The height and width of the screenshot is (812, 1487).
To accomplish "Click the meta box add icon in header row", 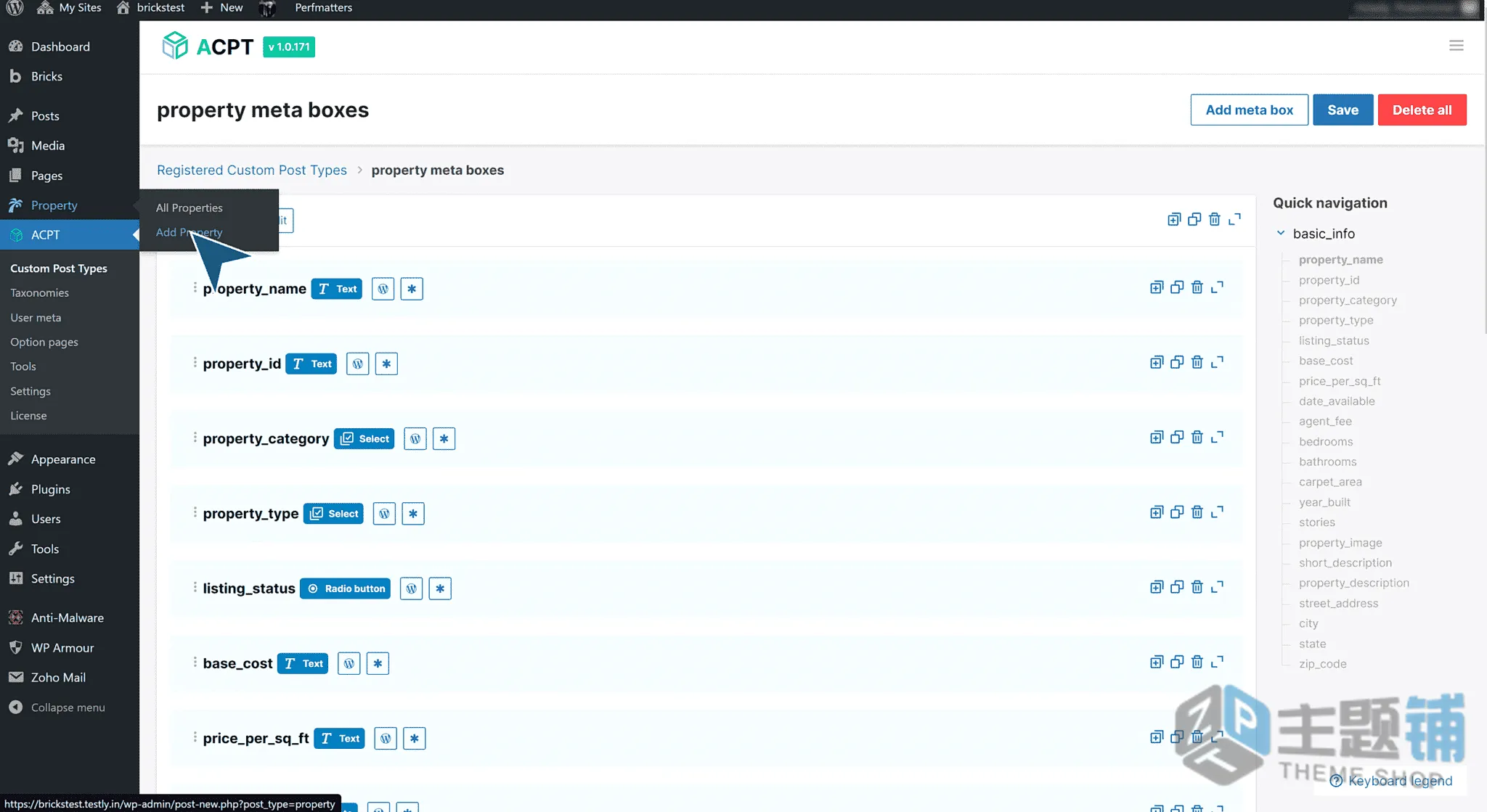I will tap(1174, 219).
